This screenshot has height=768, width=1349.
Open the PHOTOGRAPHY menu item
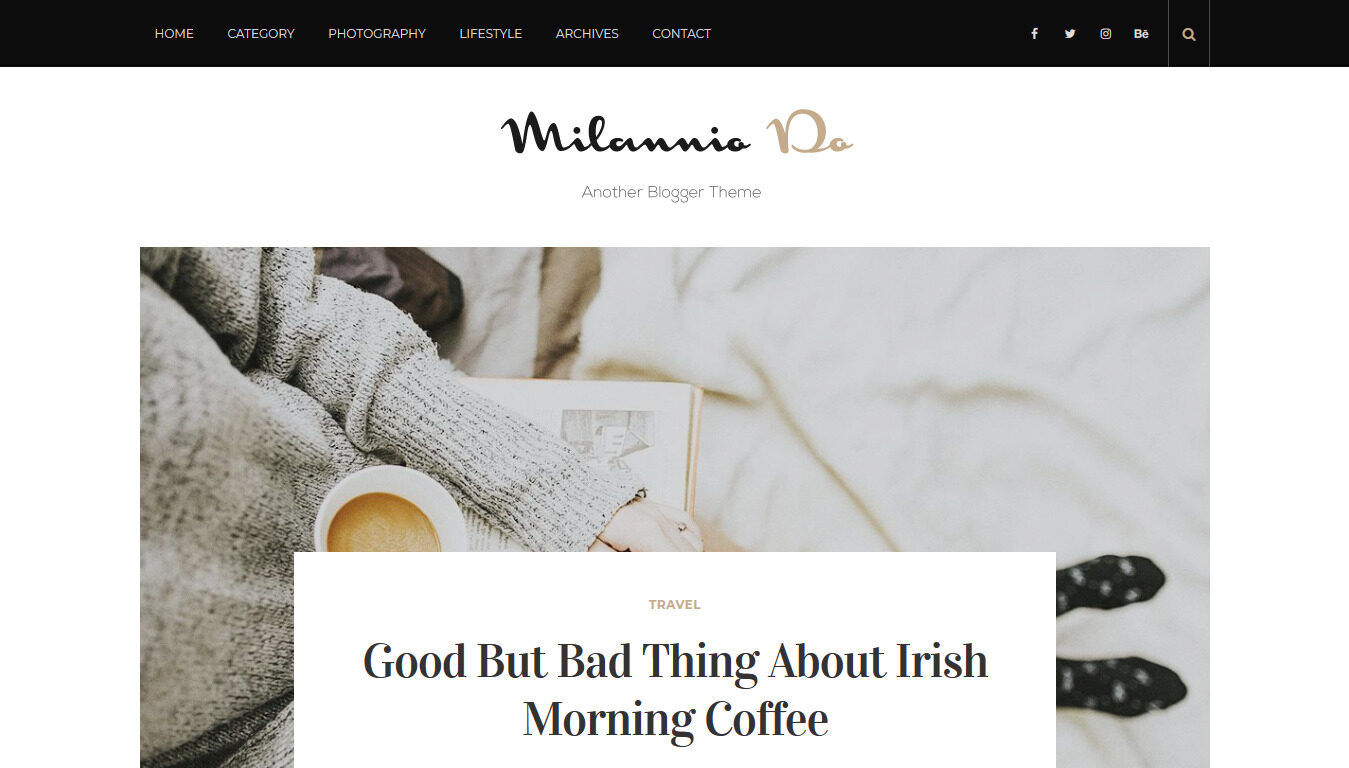tap(377, 34)
